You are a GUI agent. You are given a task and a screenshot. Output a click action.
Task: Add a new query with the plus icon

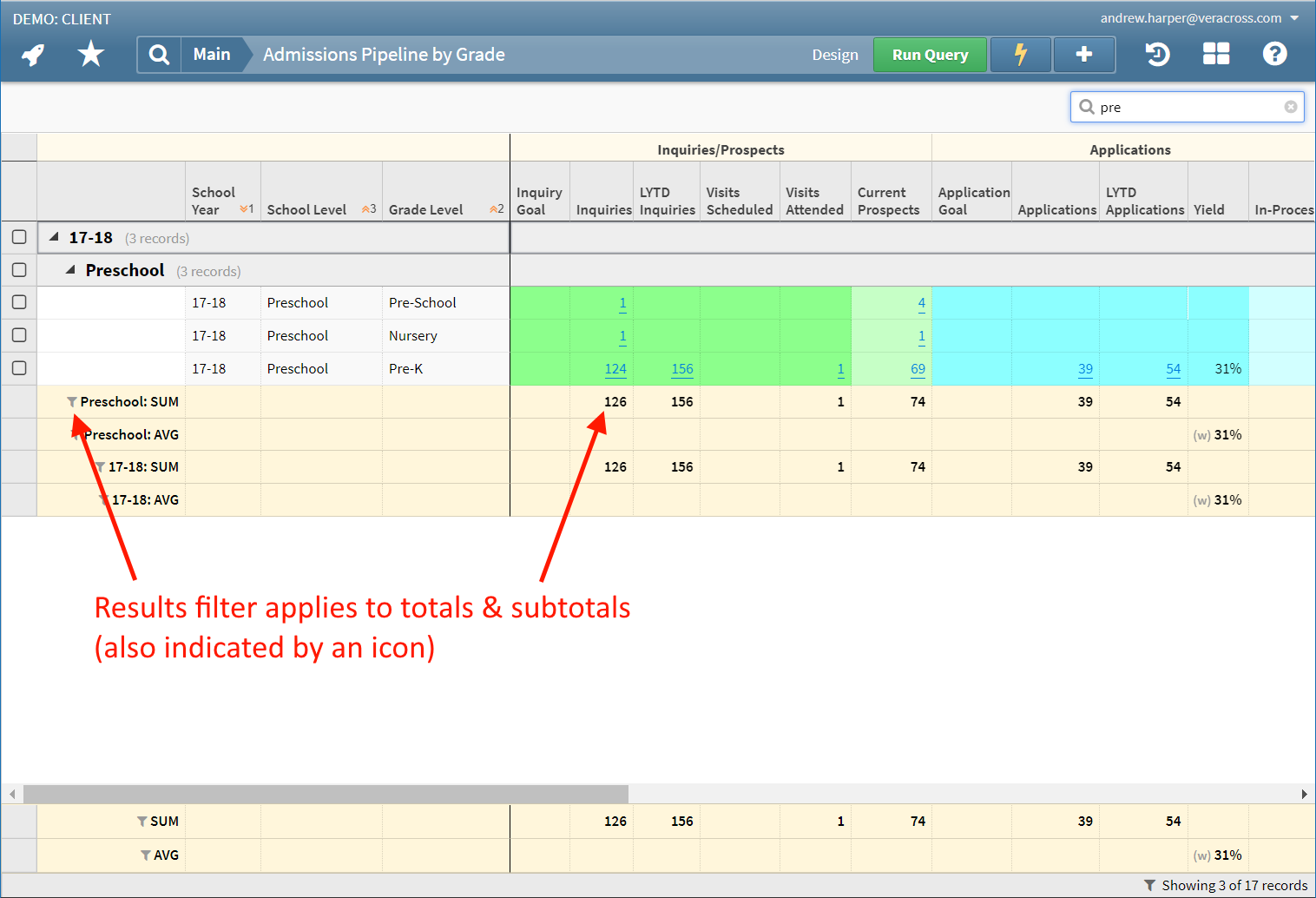click(1083, 54)
